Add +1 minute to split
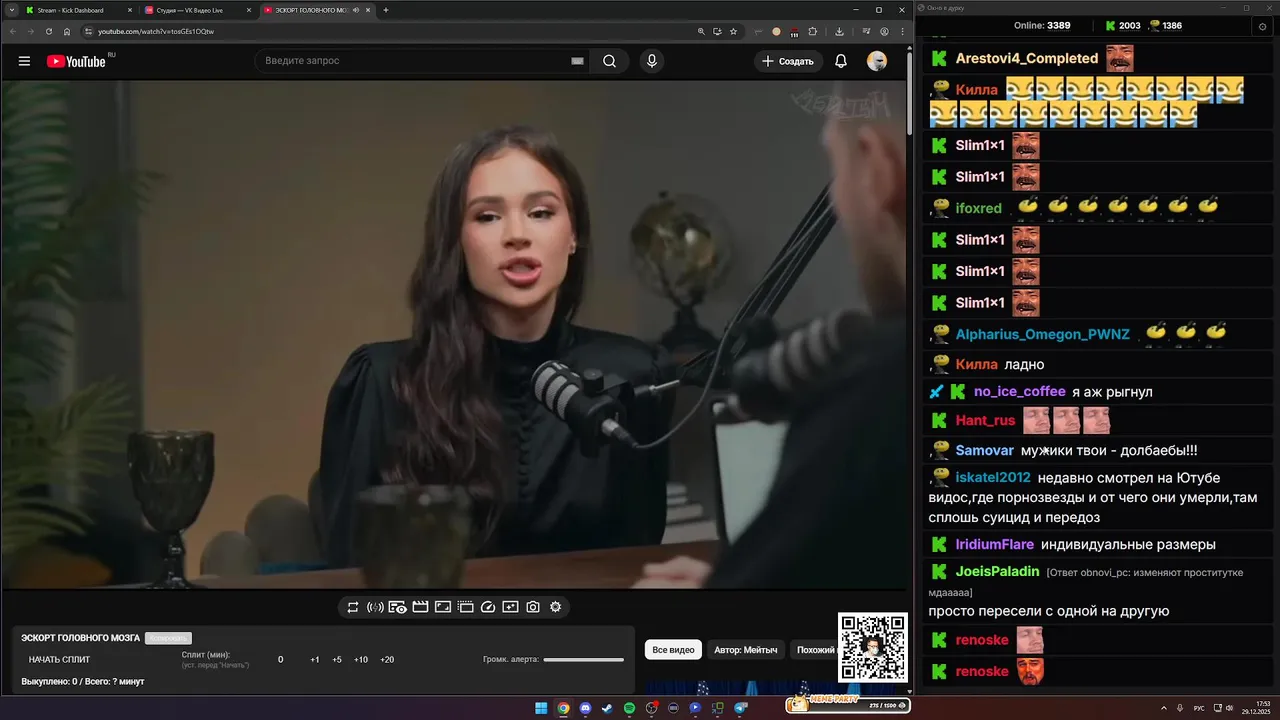Image resolution: width=1280 pixels, height=720 pixels. [x=315, y=660]
